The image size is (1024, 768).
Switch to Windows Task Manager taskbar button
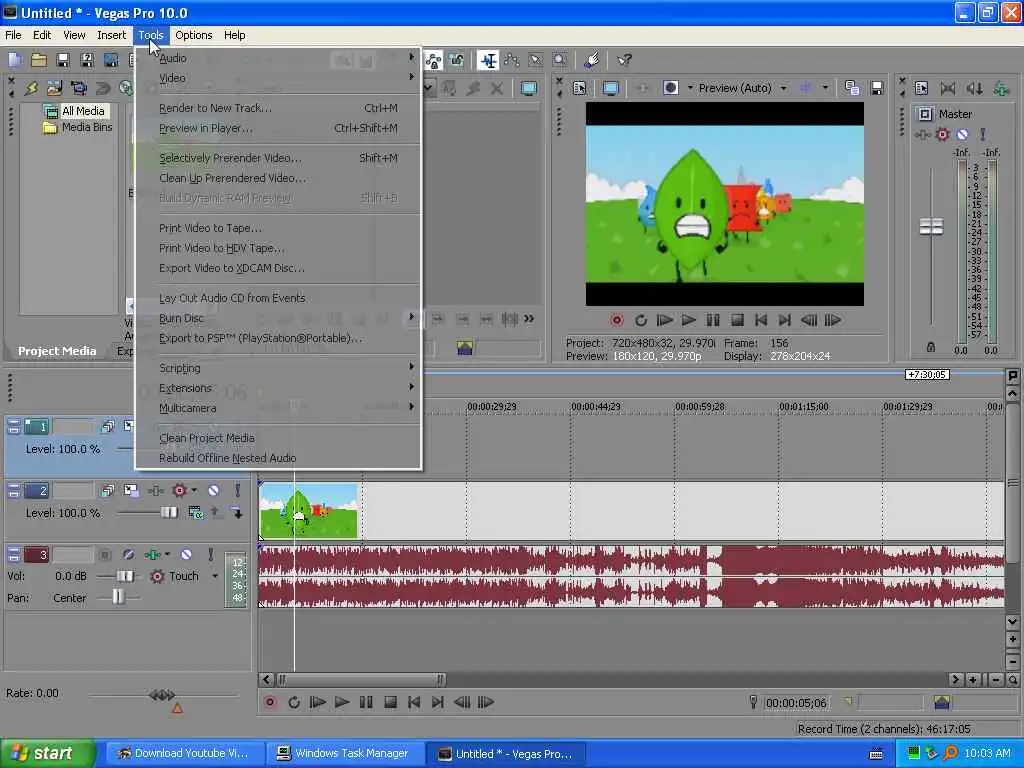tap(345, 753)
